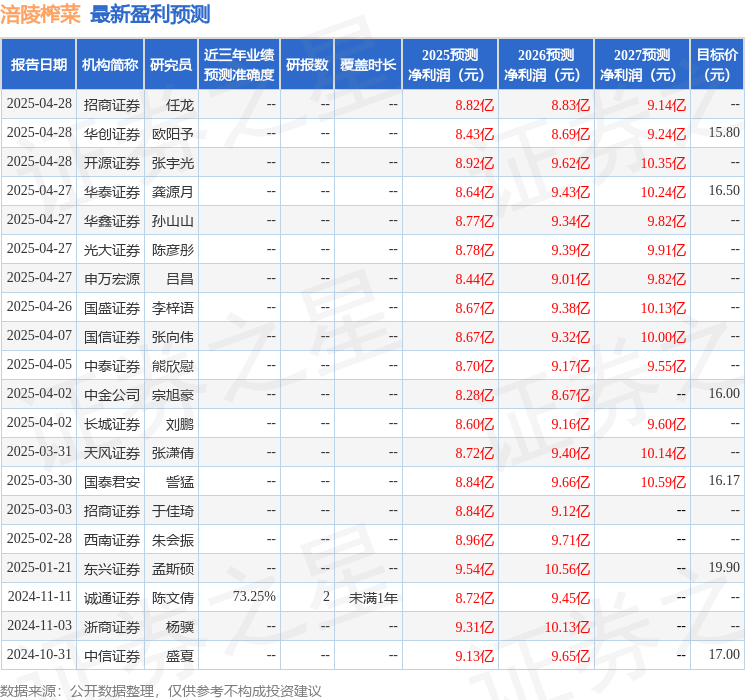Click analyst name 龚源月
The height and width of the screenshot is (700, 745).
(172, 192)
